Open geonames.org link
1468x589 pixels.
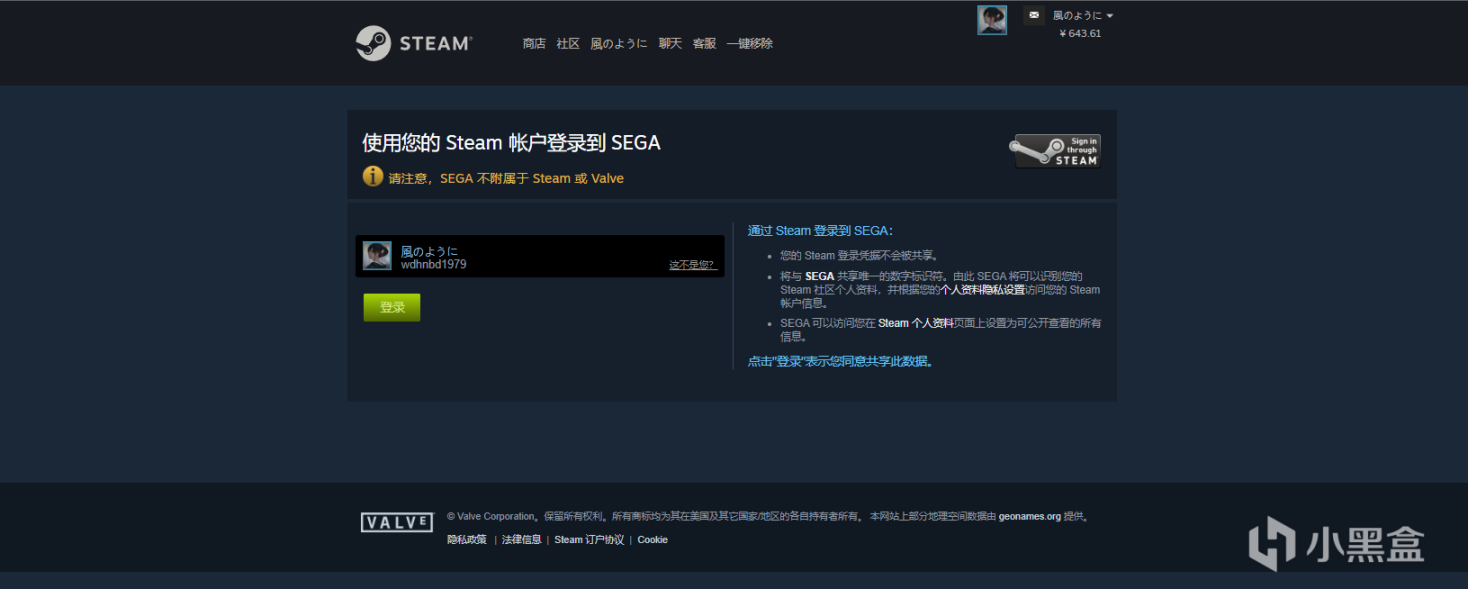[1029, 517]
